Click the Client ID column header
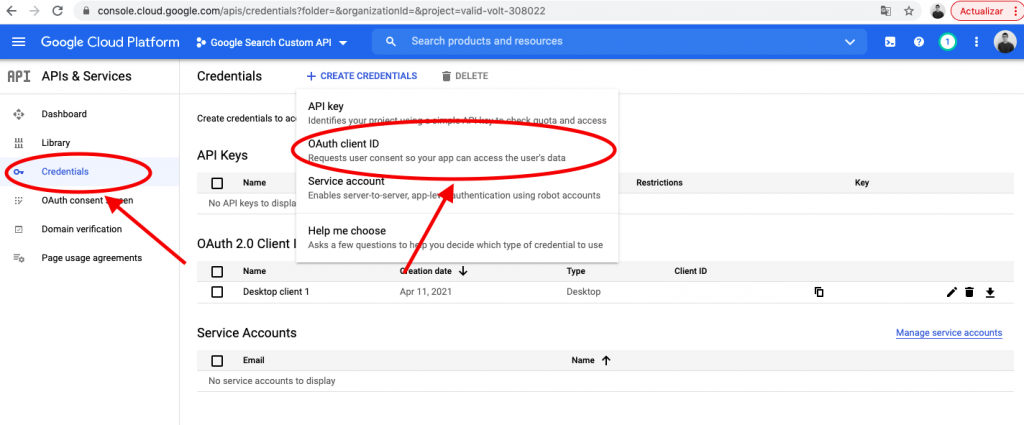This screenshot has width=1024, height=425. 690,271
